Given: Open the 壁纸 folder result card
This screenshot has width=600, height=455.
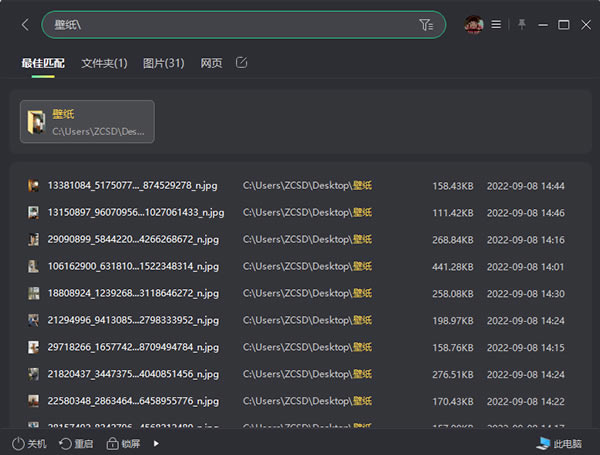Looking at the screenshot, I should [87, 121].
